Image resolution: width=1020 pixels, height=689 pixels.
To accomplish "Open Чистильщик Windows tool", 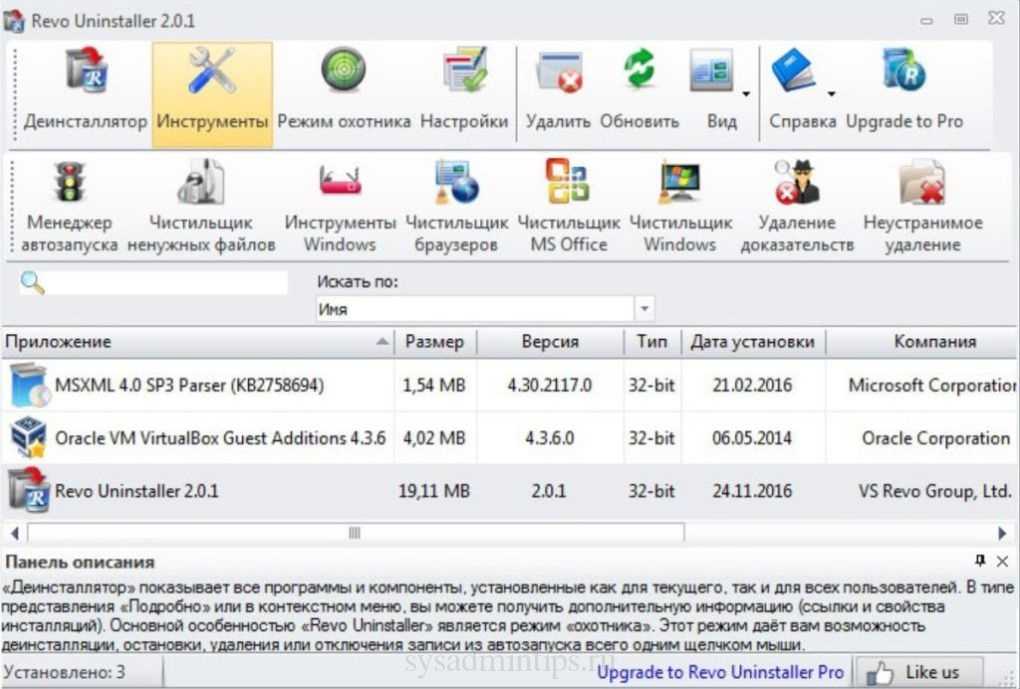I will [680, 206].
